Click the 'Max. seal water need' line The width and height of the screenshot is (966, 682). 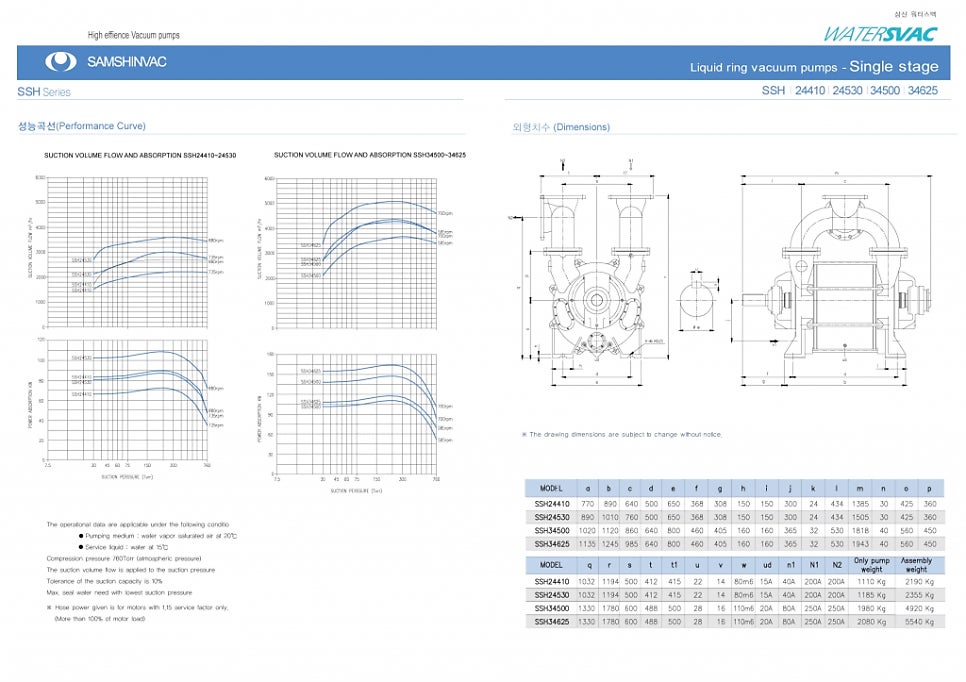click(120, 593)
